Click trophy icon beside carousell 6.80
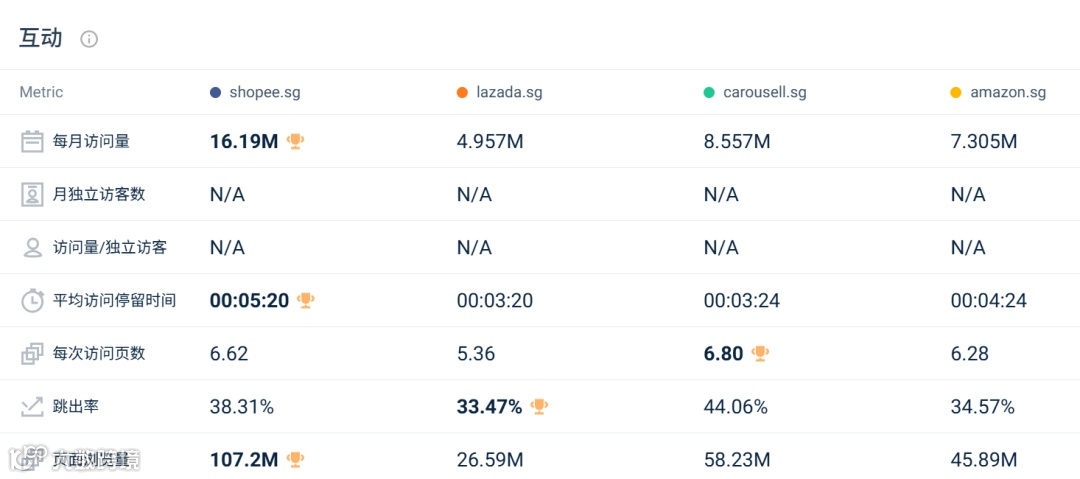Image resolution: width=1080 pixels, height=479 pixels. coord(760,353)
